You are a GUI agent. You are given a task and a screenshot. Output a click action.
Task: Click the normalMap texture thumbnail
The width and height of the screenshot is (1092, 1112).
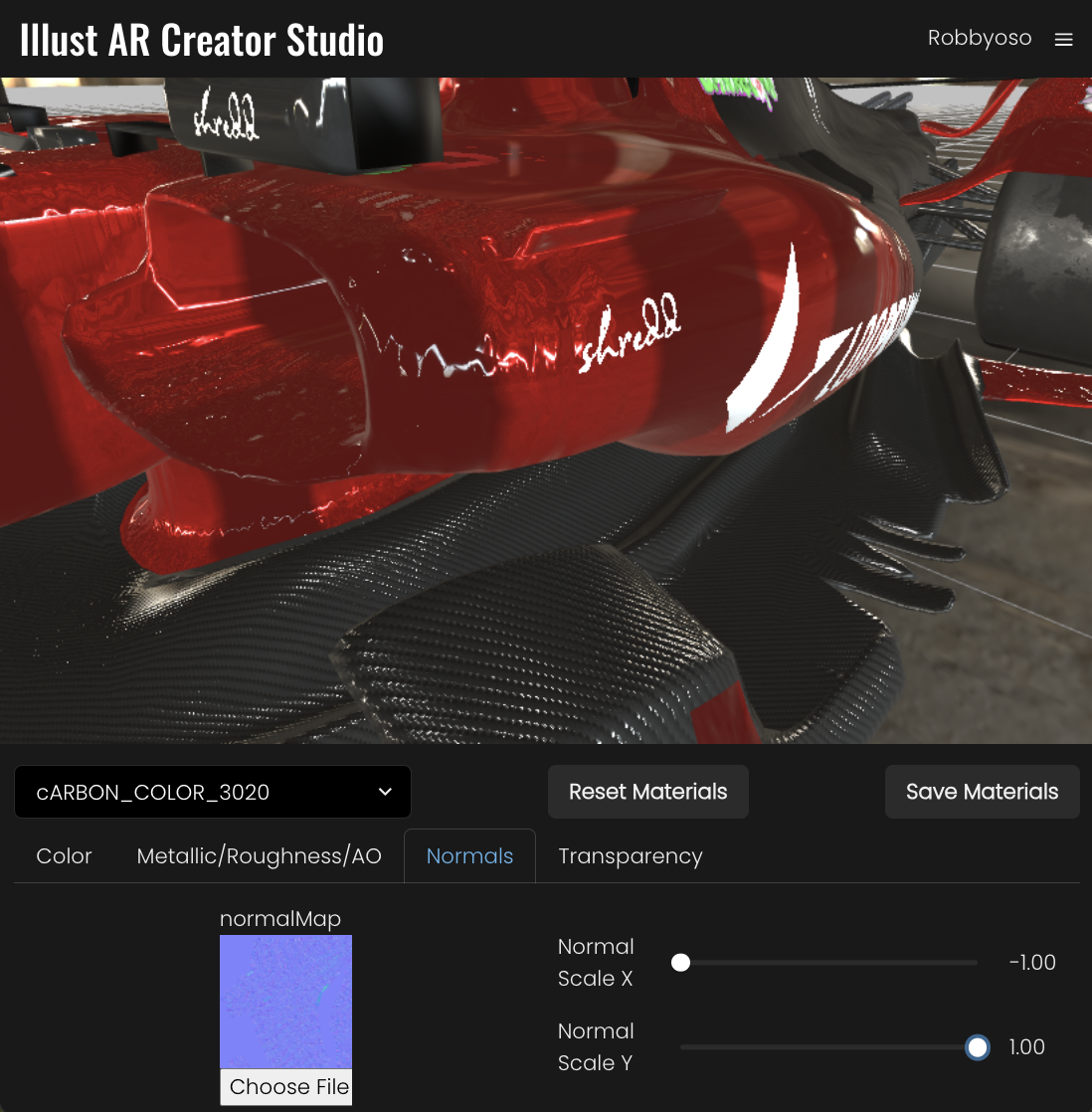pos(285,1001)
